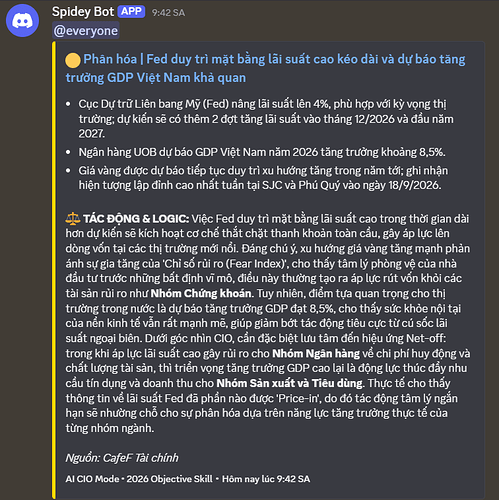Click the first bullet about the Fed raising rates

pos(266,119)
